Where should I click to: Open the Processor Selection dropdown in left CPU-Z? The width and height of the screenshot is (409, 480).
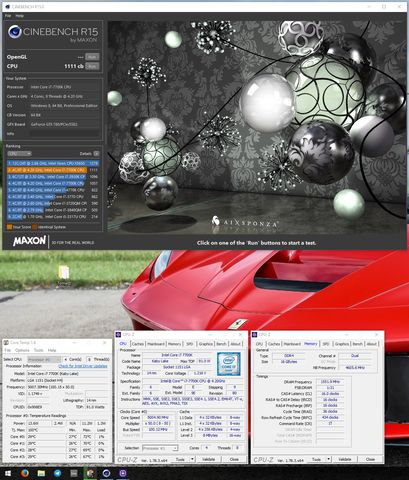pyautogui.click(x=160, y=448)
